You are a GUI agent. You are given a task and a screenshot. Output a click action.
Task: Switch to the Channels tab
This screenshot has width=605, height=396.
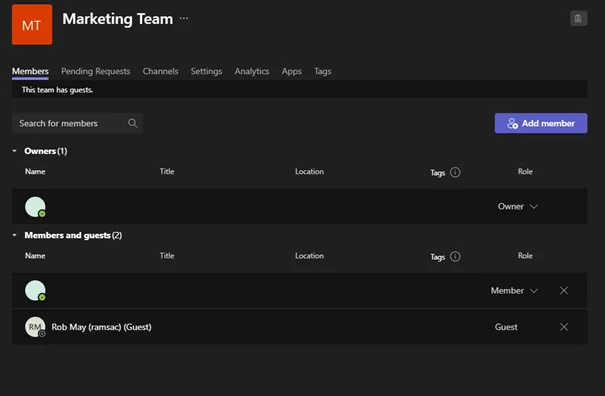point(161,71)
